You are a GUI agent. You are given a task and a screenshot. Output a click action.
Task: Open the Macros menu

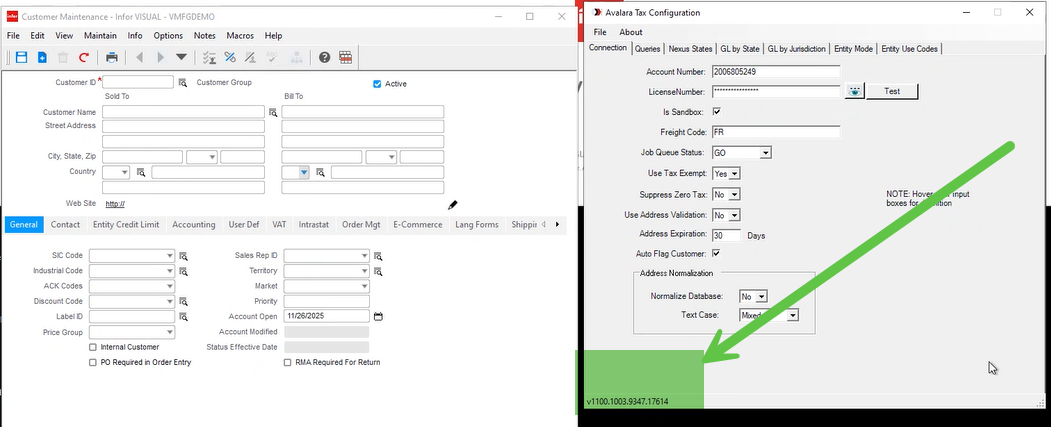[x=240, y=36]
